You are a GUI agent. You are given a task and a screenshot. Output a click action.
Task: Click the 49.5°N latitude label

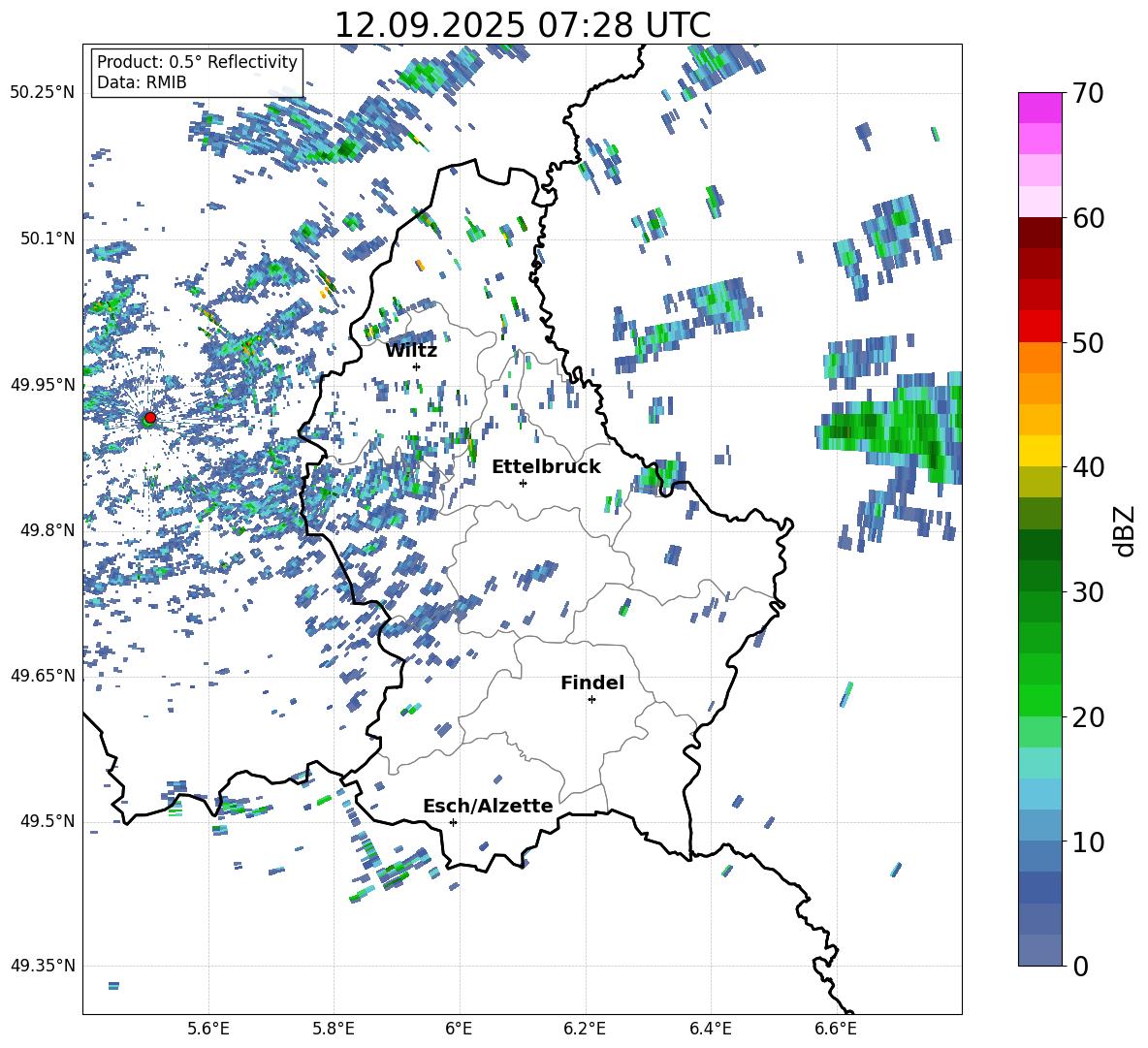(48, 821)
